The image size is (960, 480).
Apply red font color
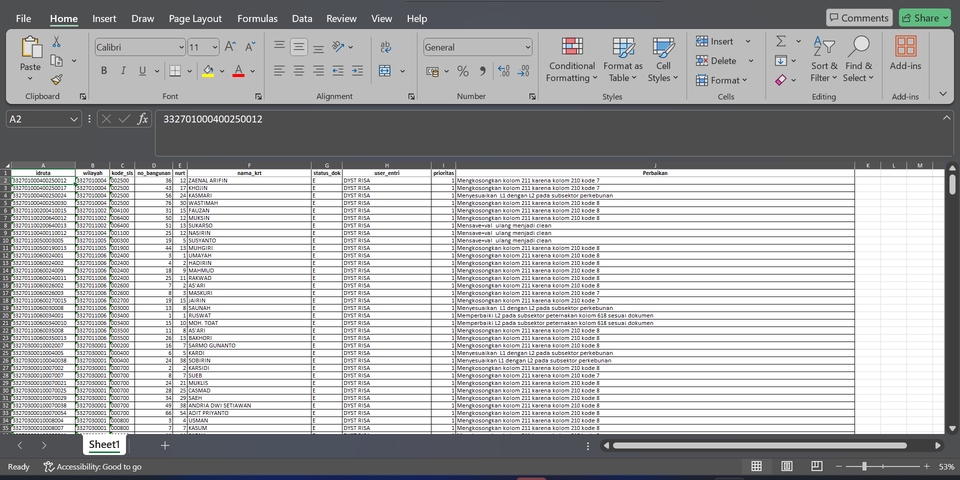238,71
